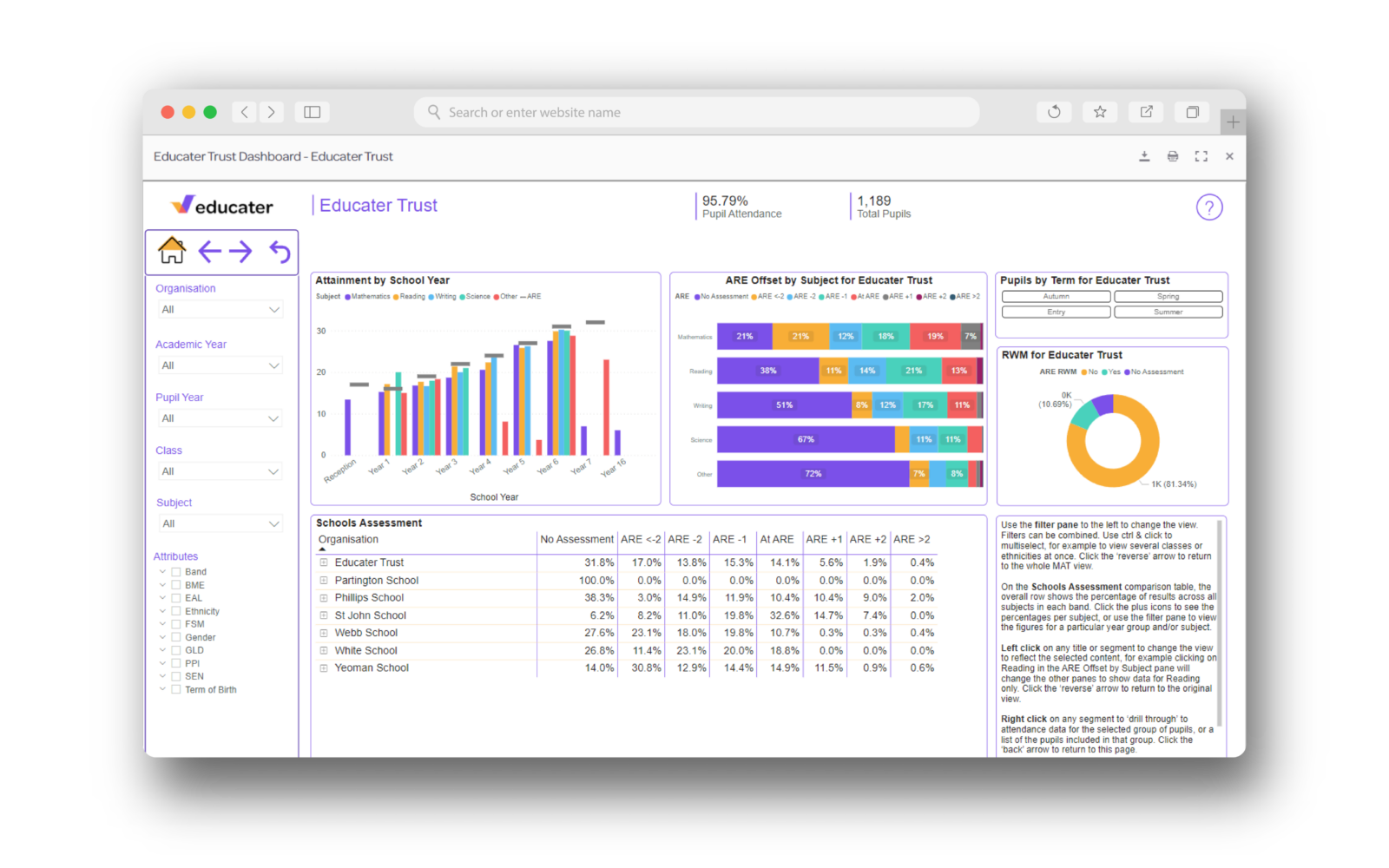Expand the Phillips School row
This screenshot has width=1389, height=868.
[x=324, y=598]
